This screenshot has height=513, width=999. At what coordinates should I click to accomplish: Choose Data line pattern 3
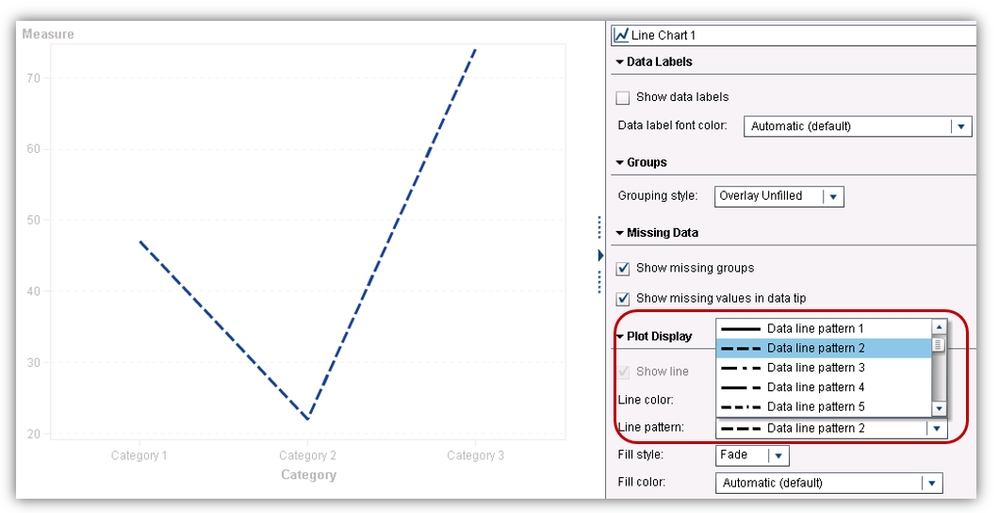[x=824, y=368]
